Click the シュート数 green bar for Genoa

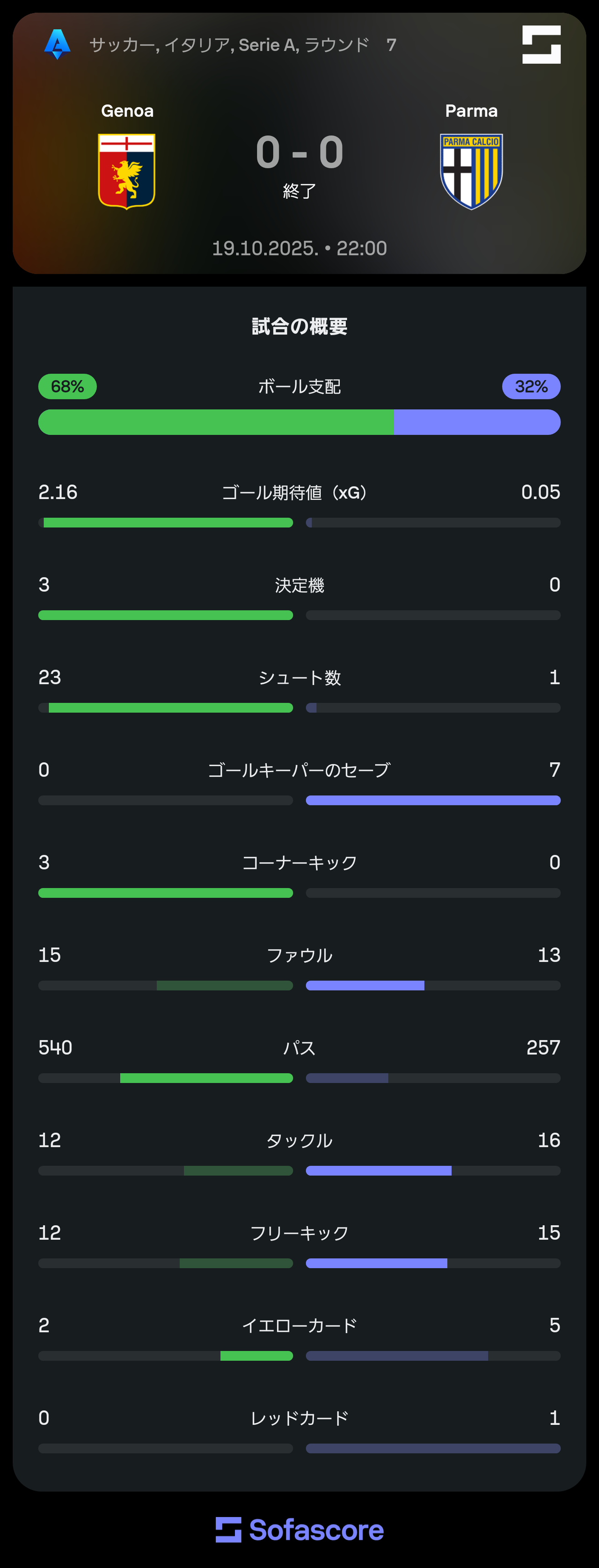[x=170, y=708]
